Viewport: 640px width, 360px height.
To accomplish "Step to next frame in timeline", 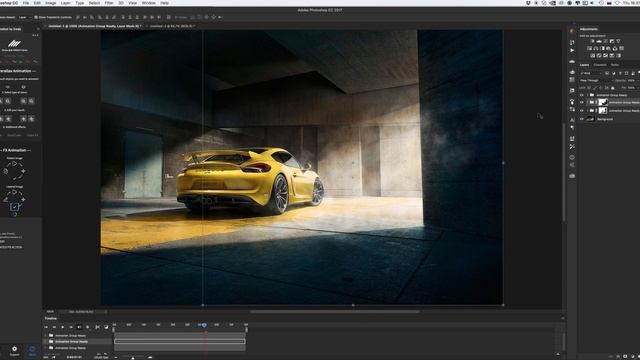I will click(x=71, y=327).
